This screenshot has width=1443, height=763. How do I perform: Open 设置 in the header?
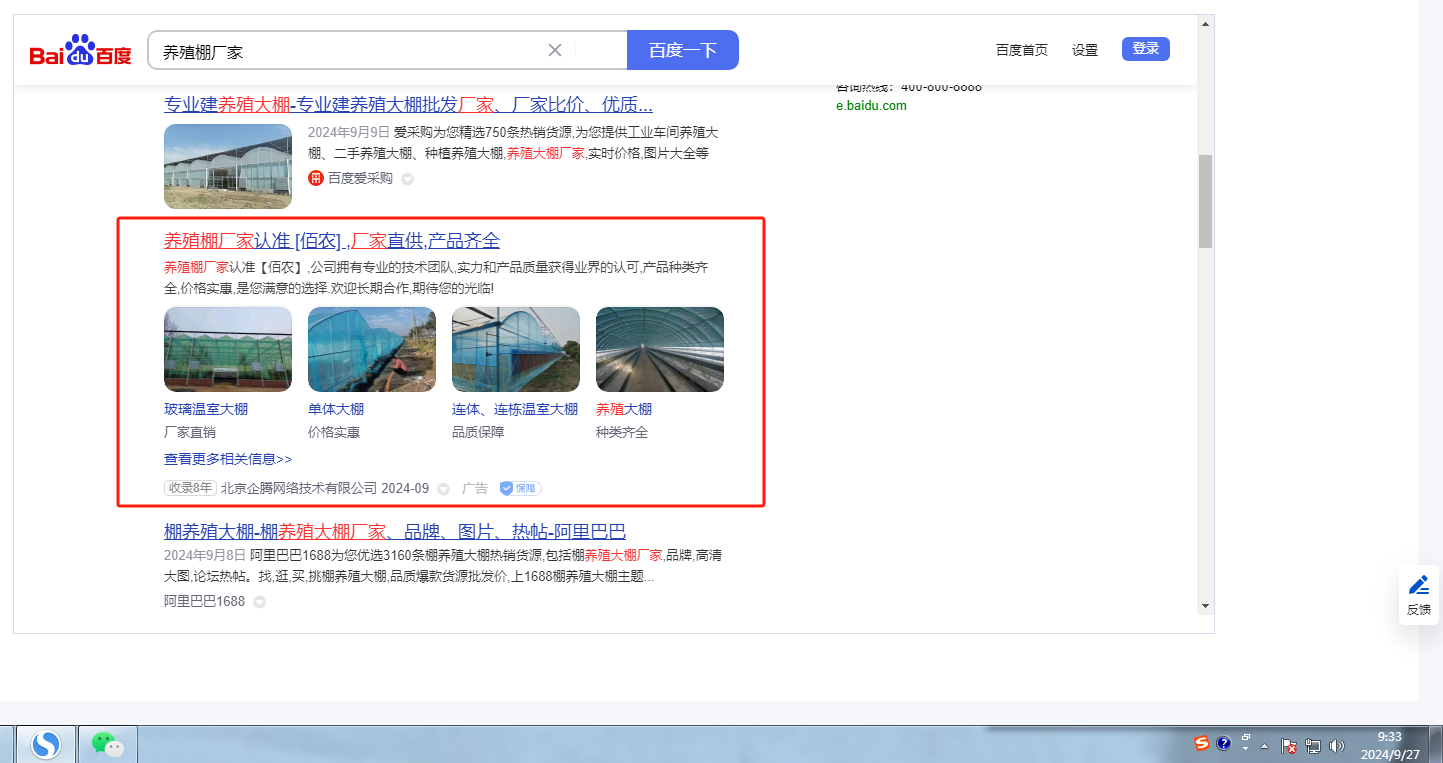pos(1085,50)
